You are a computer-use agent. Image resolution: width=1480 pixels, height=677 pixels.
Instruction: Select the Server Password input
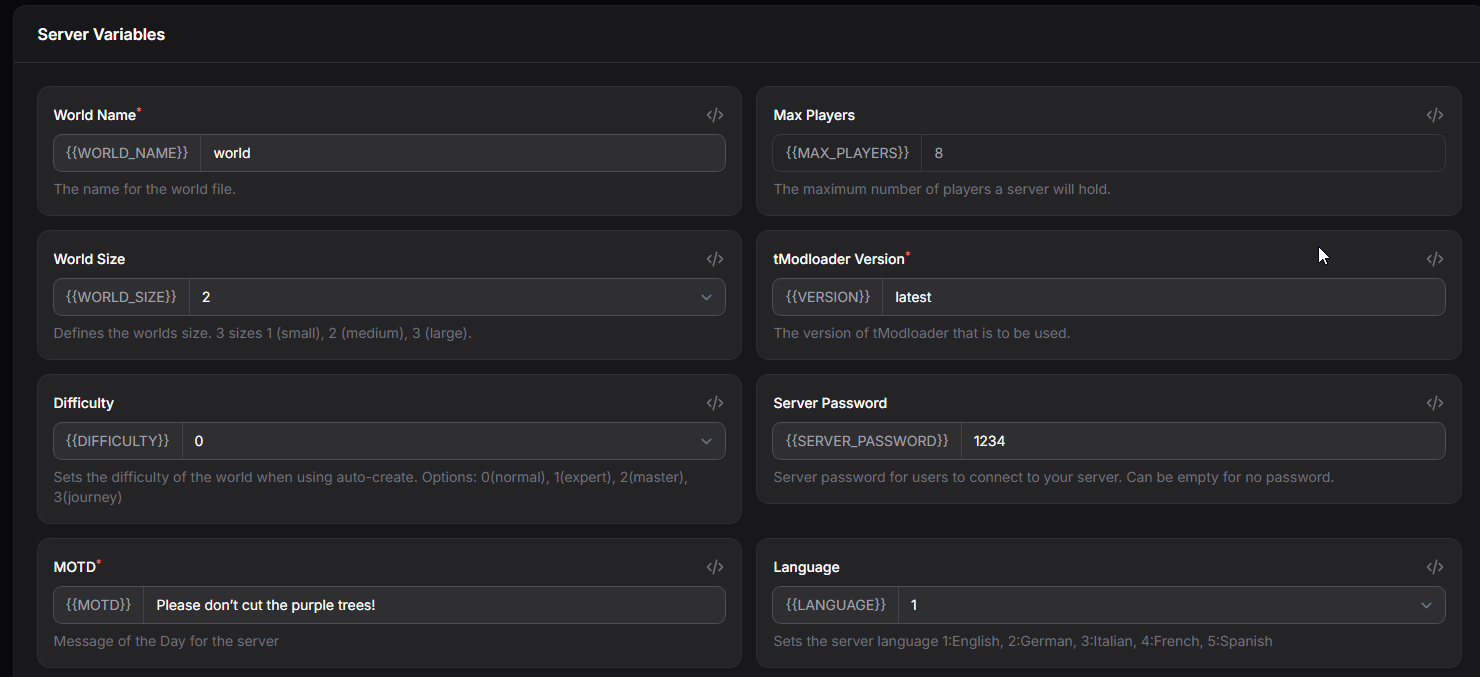point(1202,441)
